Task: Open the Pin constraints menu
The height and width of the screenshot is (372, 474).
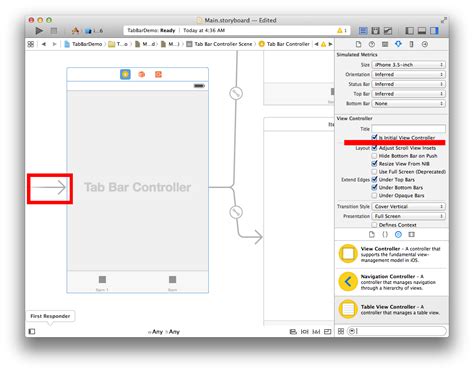Action: (305, 332)
